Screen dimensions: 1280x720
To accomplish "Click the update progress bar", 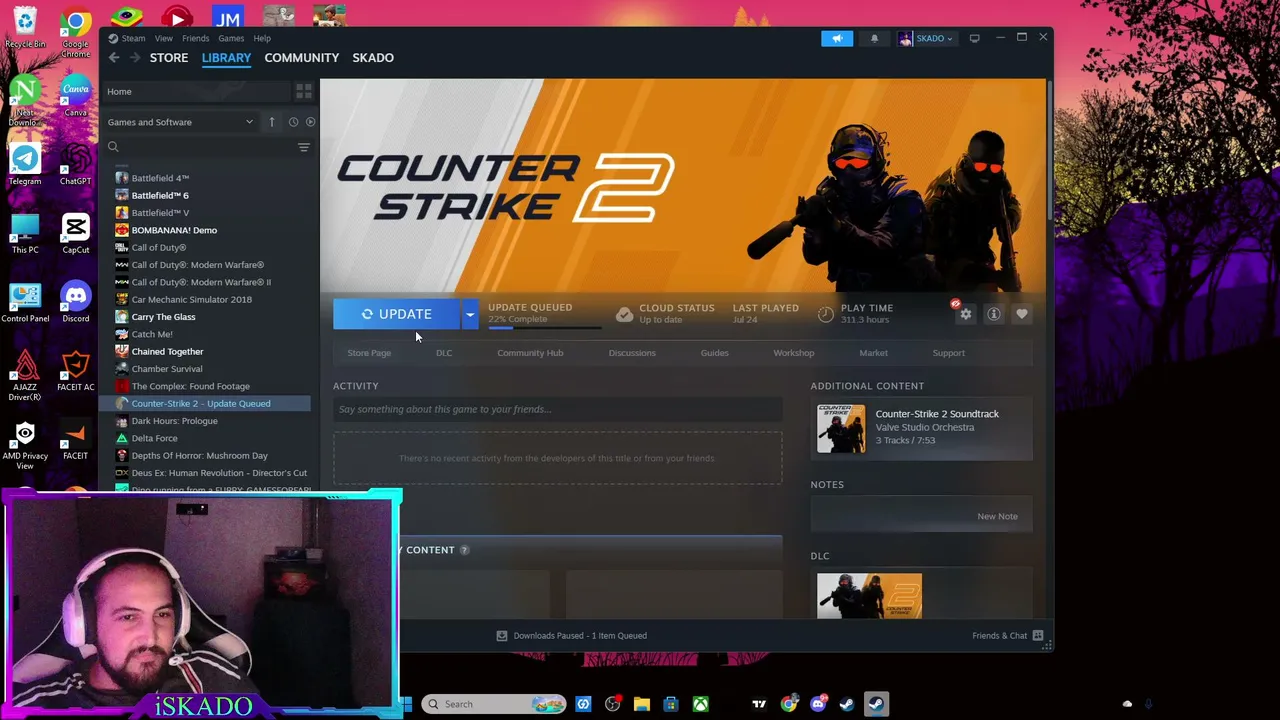I will pyautogui.click(x=545, y=327).
